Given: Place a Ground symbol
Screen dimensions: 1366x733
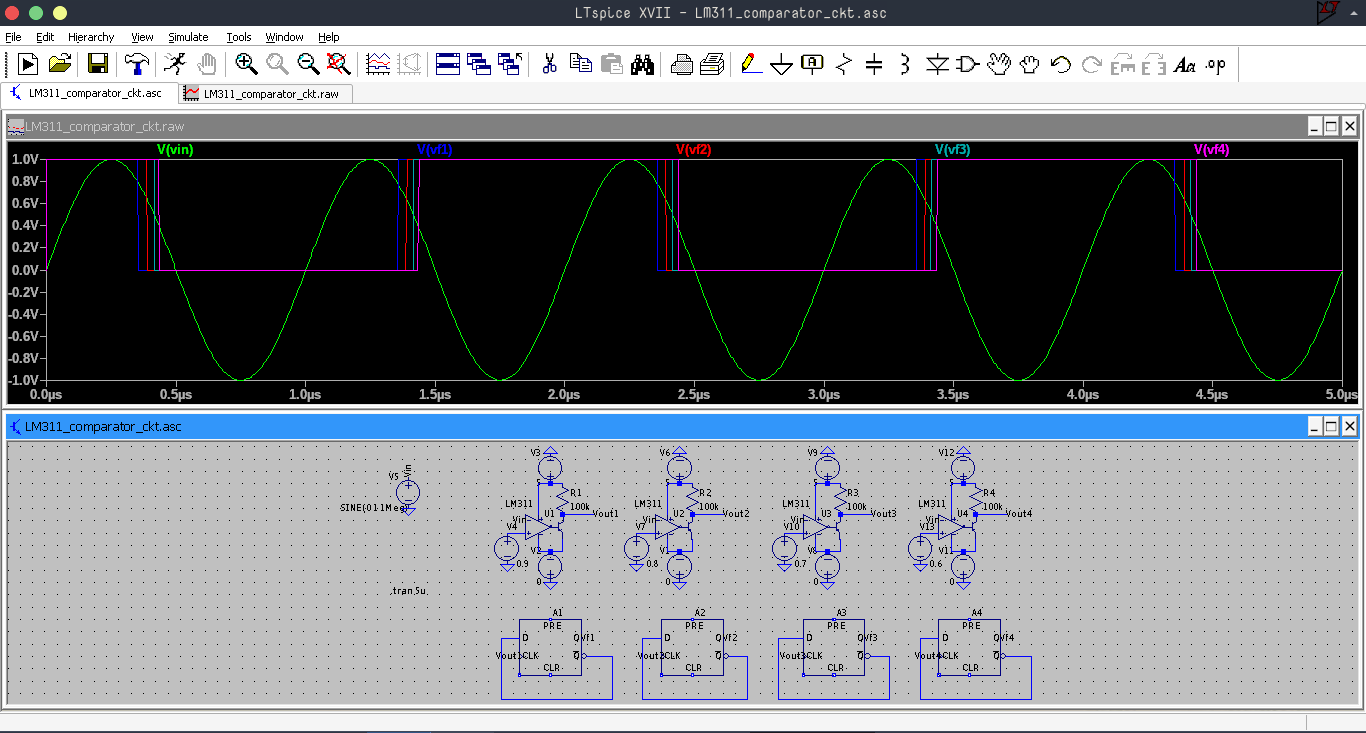Looking at the screenshot, I should (782, 65).
